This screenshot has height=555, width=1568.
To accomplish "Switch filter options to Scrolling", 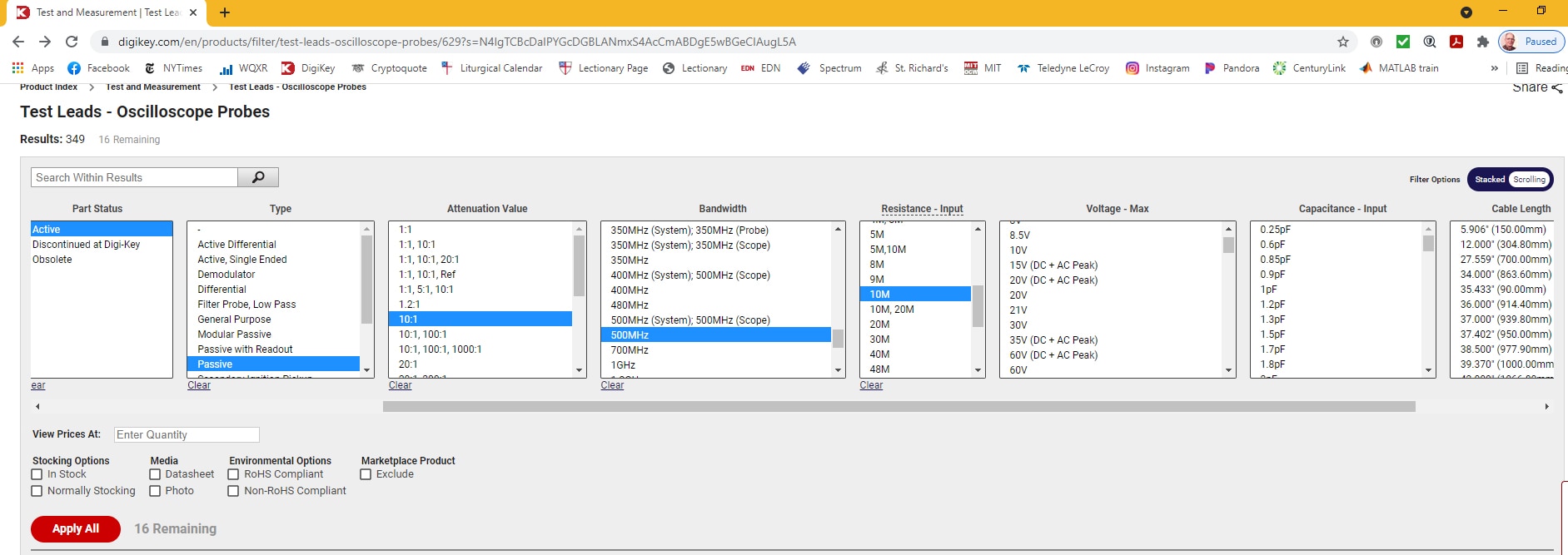I will click(1529, 180).
